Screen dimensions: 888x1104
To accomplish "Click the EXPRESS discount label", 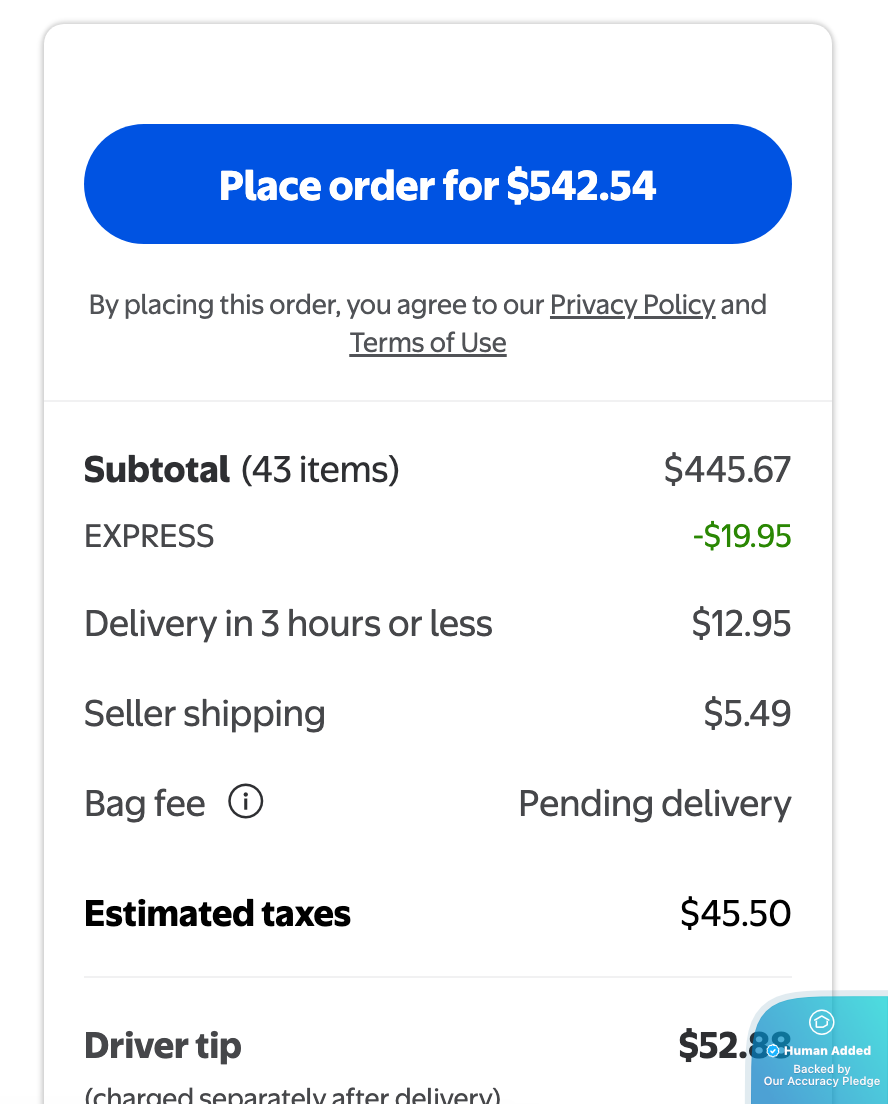I will point(149,537).
